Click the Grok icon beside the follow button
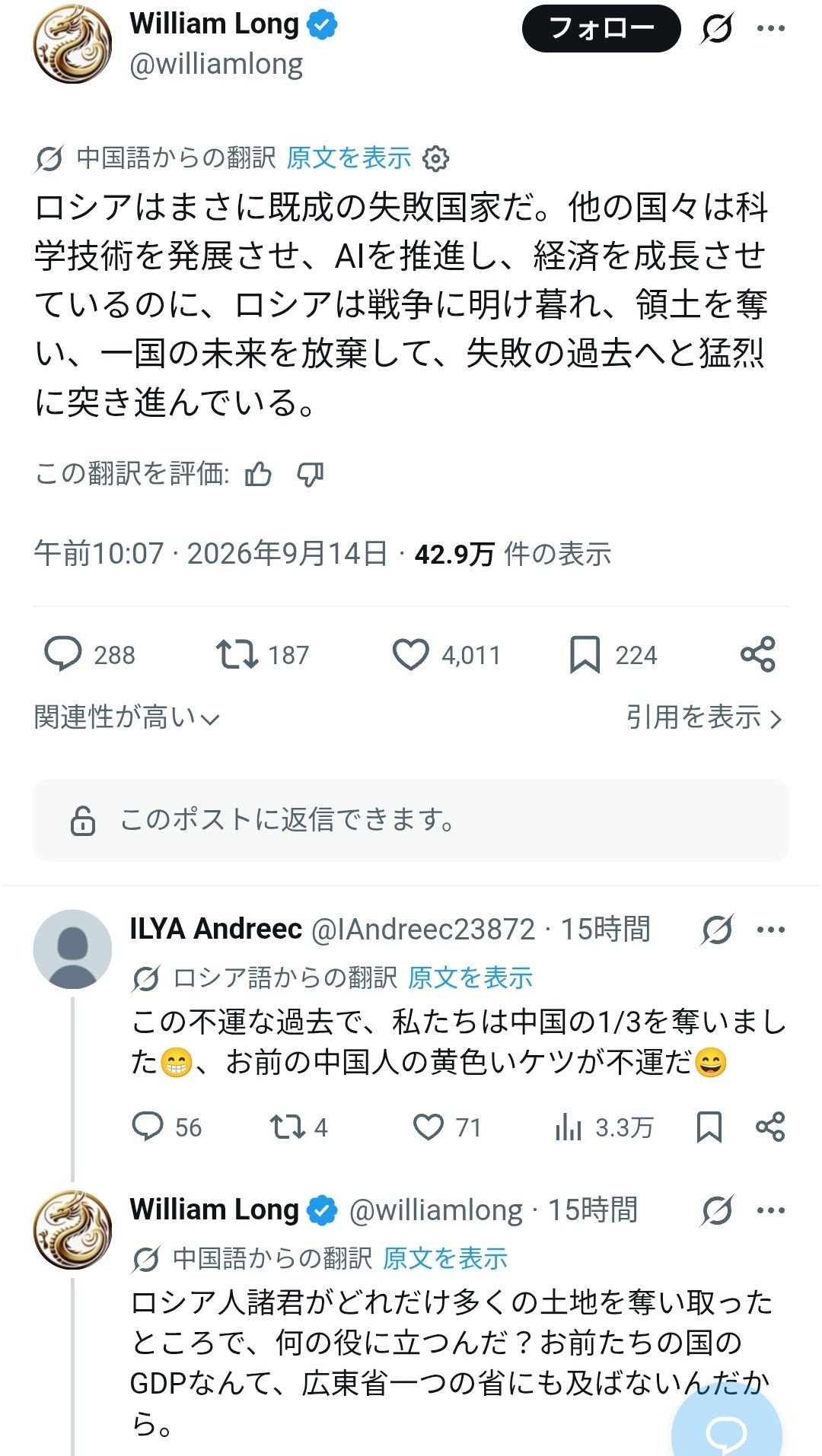The image size is (822, 1456). pos(717,29)
